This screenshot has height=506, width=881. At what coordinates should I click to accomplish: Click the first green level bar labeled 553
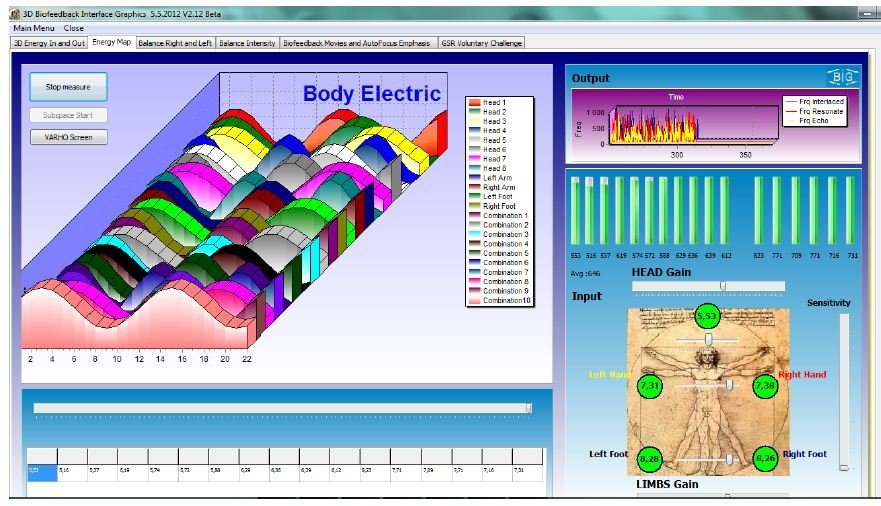[x=575, y=210]
